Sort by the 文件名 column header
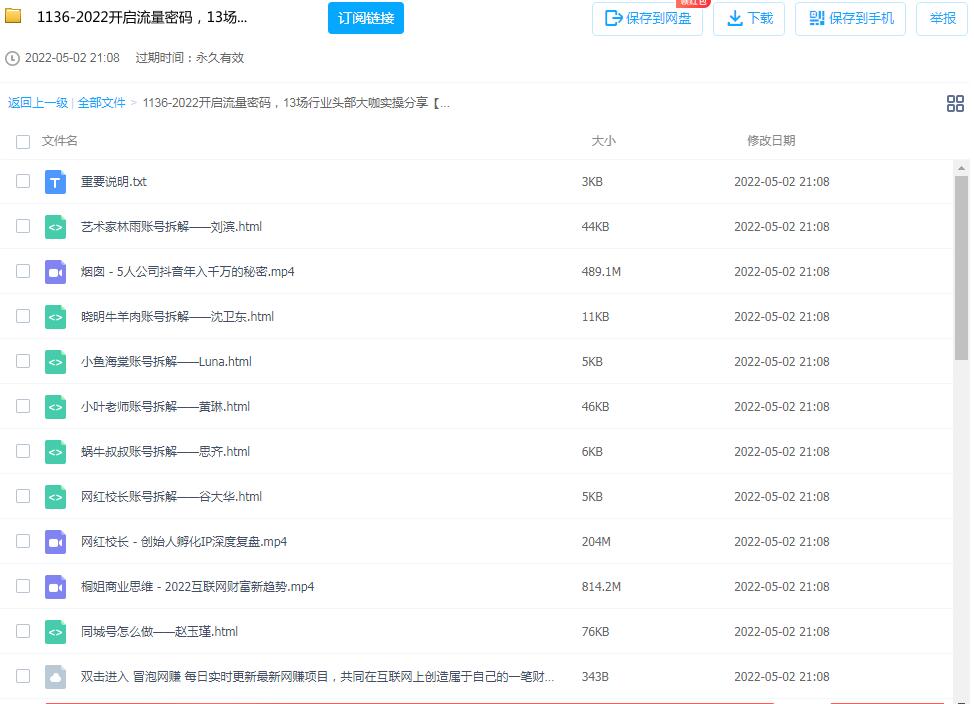The width and height of the screenshot is (974, 704). point(60,141)
